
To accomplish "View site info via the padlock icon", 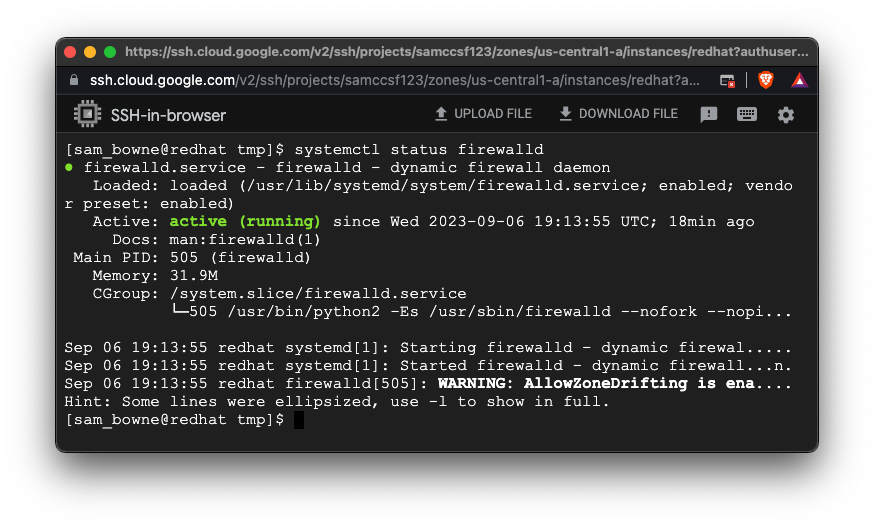I will tap(74, 80).
